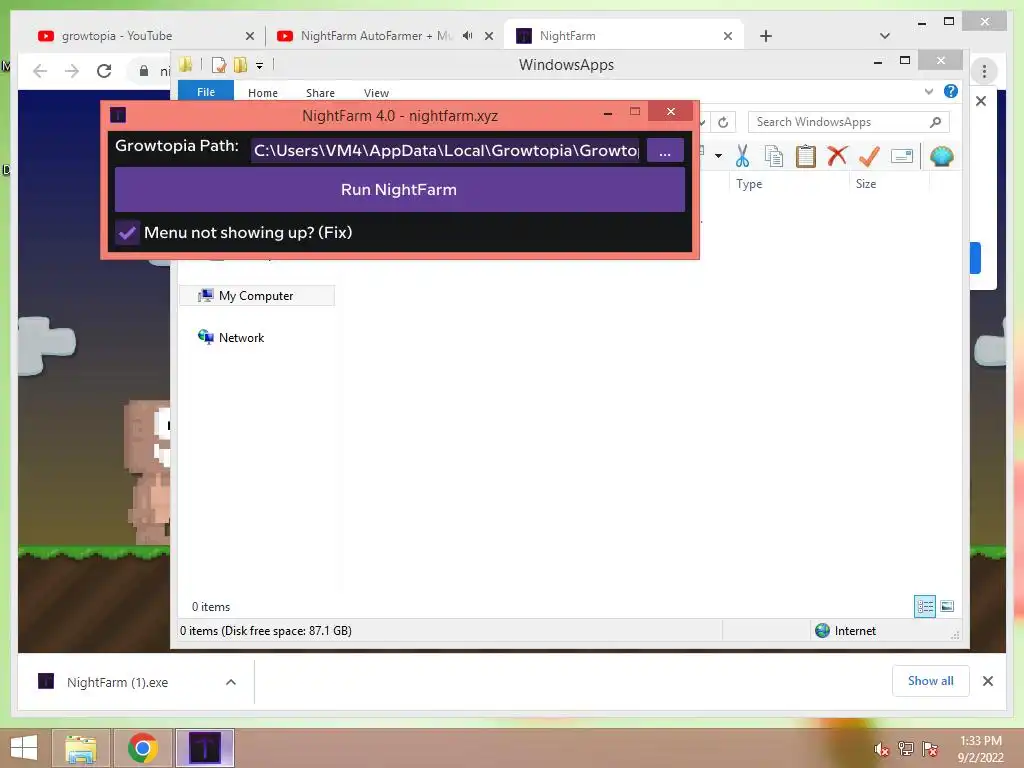
Task: Click the NightFarm taskbar button
Action: [x=205, y=748]
